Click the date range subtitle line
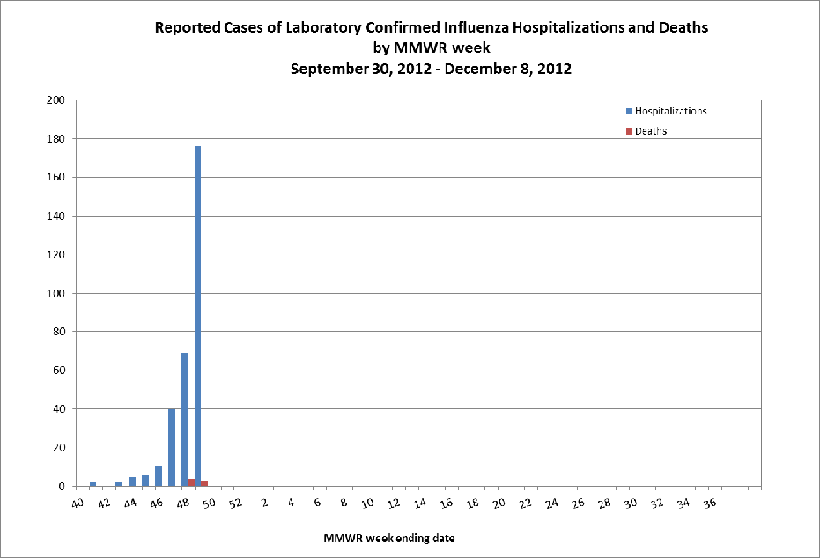 pyautogui.click(x=431, y=69)
